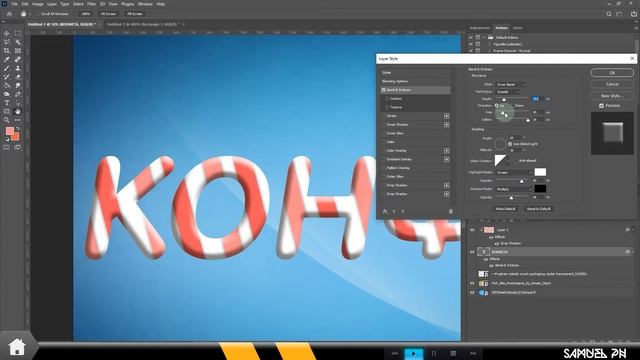Select the Rectangular Marquee tool
Viewport: 640px width, 360px height.
point(18,33)
